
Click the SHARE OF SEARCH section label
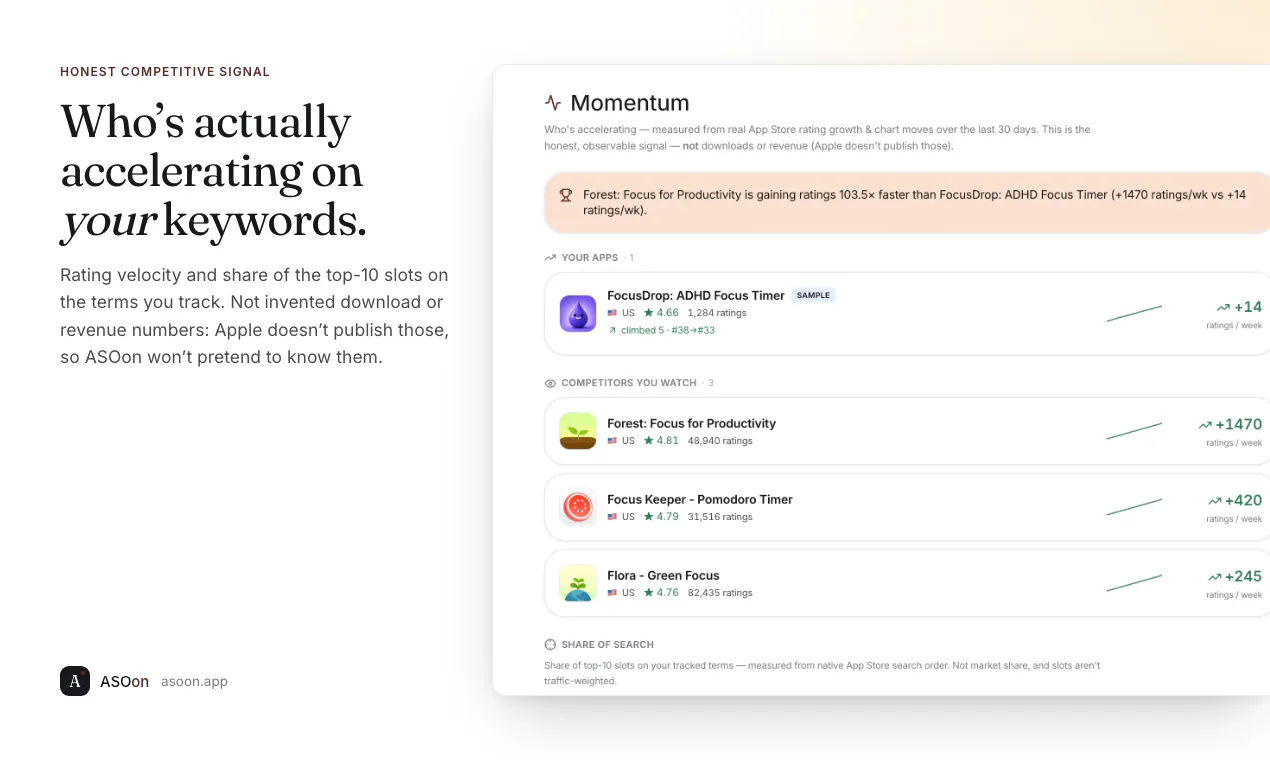[x=608, y=645]
